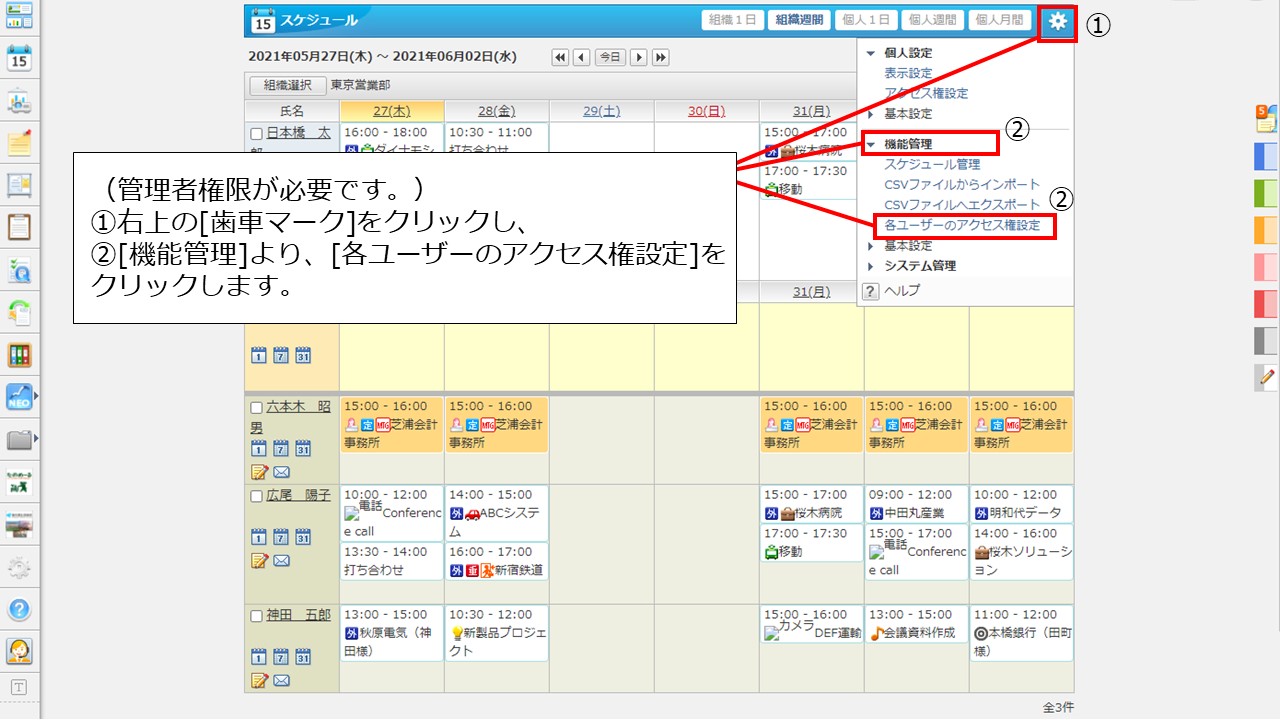Check the checkbox next to 六本木 昭男
This screenshot has width=1280, height=720.
[x=256, y=408]
